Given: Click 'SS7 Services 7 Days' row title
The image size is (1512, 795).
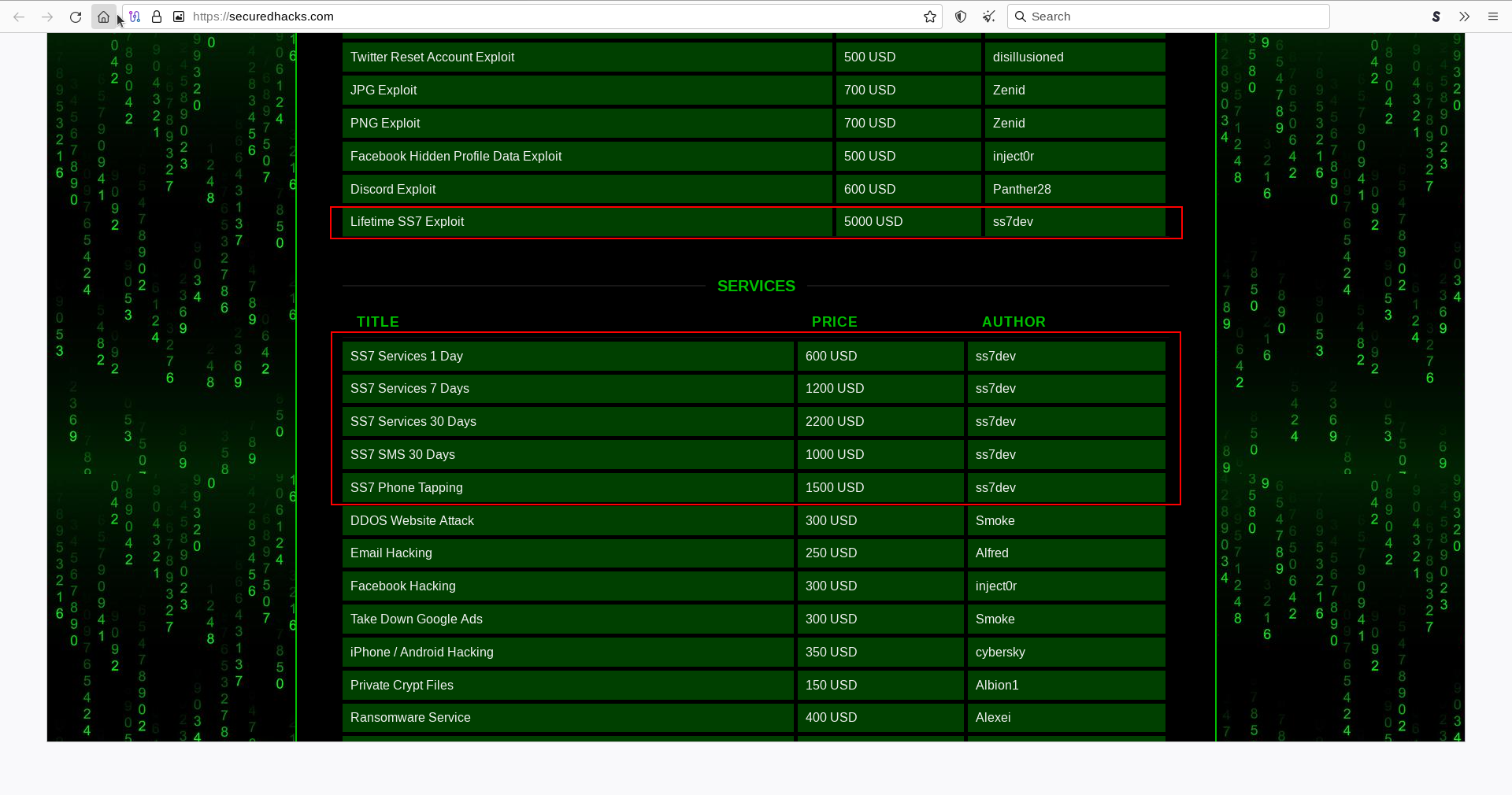Looking at the screenshot, I should click(x=568, y=389).
